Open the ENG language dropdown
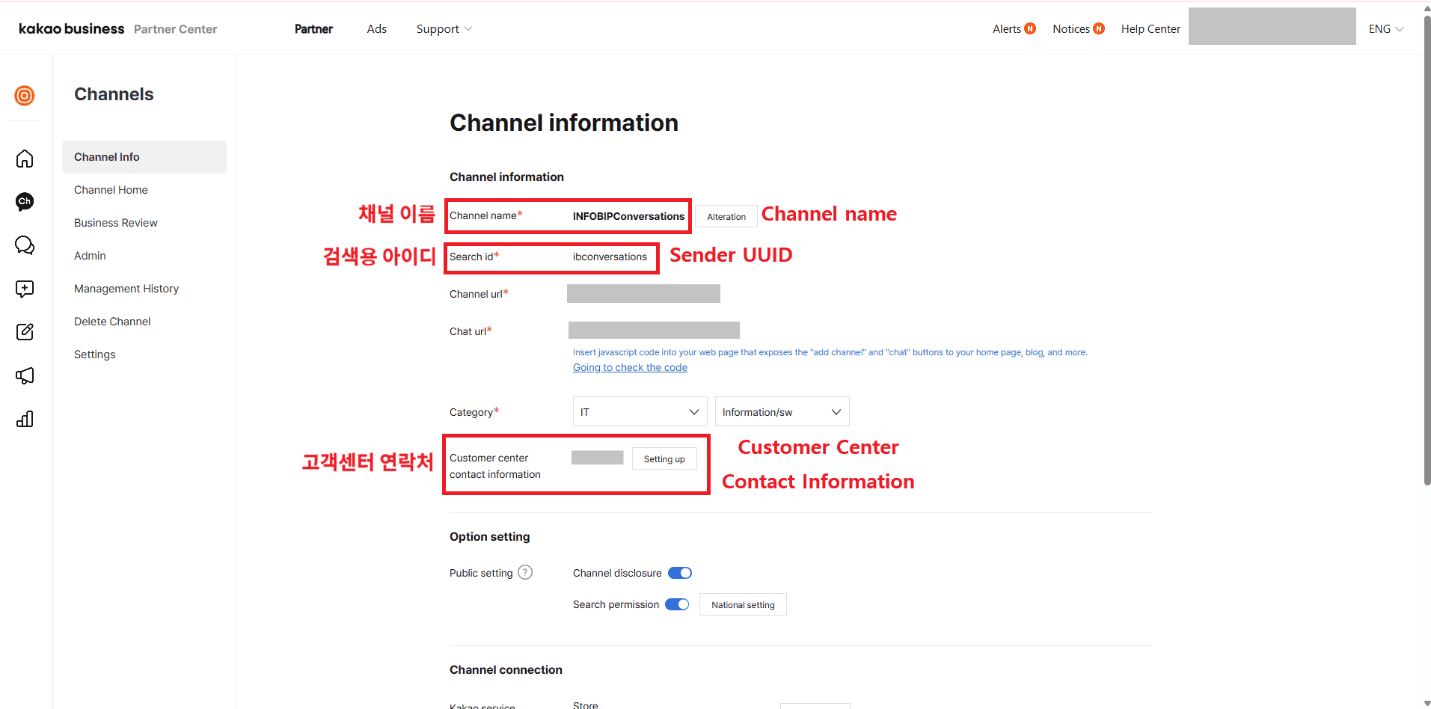The image size is (1431, 709). click(1386, 29)
